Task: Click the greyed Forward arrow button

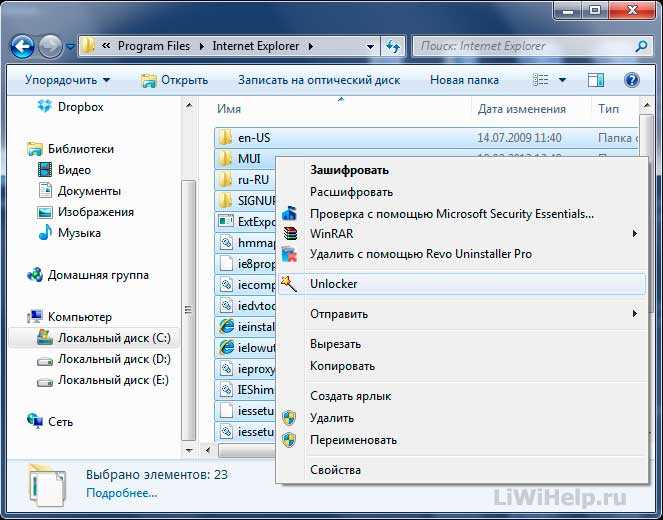Action: [x=50, y=47]
